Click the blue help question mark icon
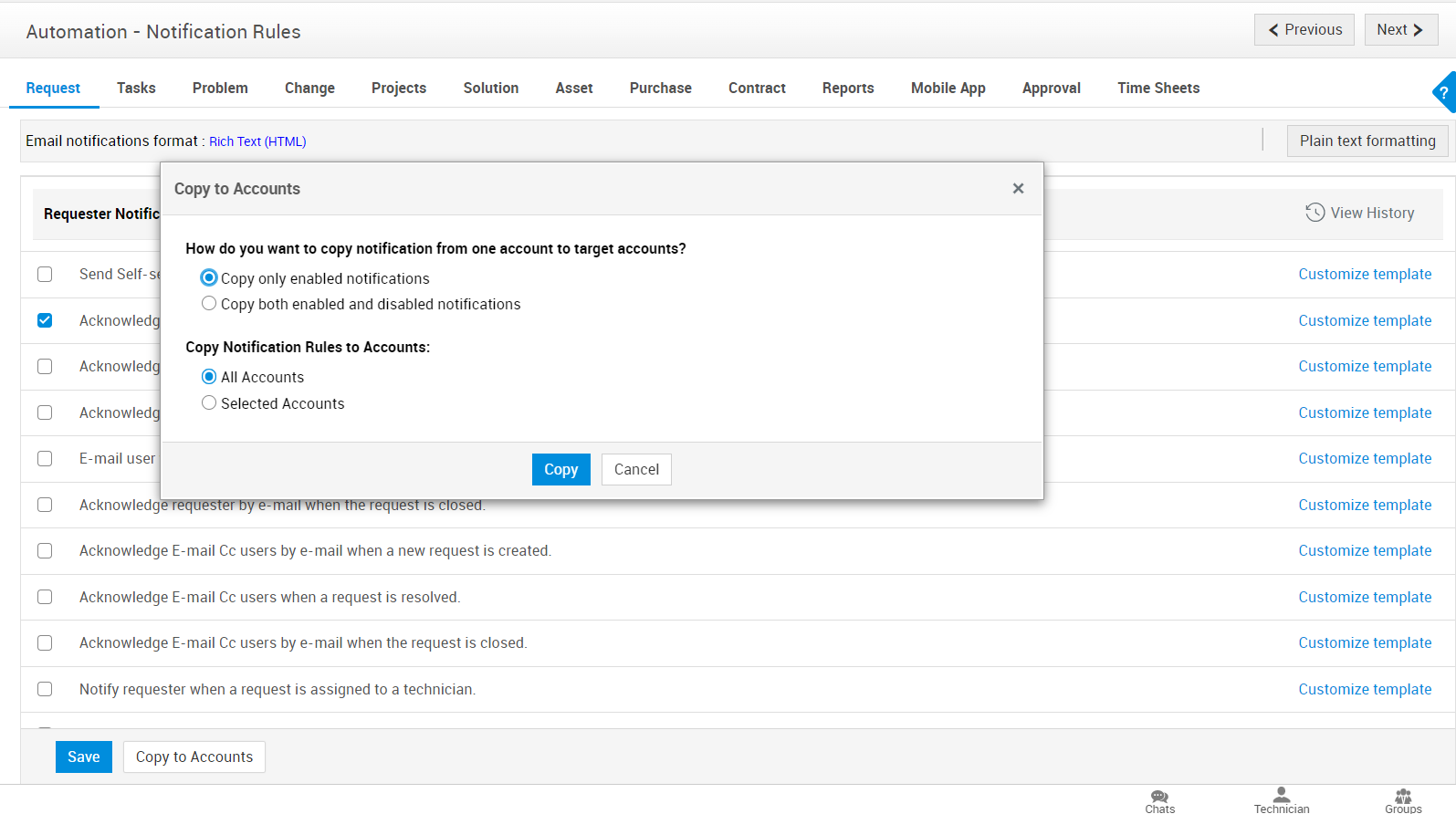 pyautogui.click(x=1444, y=92)
